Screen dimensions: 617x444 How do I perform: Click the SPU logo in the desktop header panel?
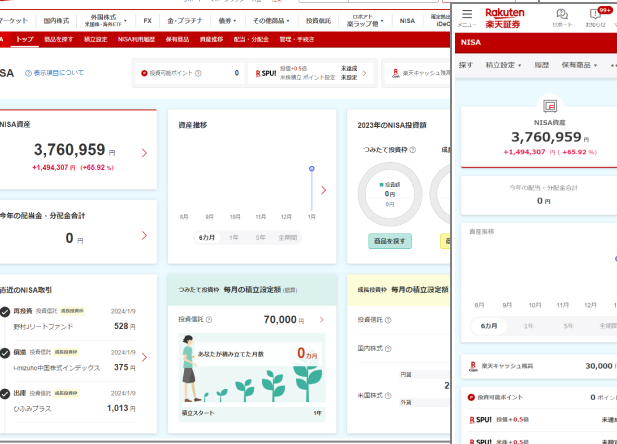coord(266,73)
